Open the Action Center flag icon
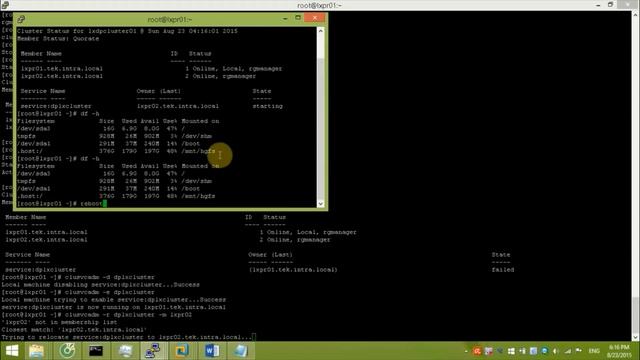The height and width of the screenshot is (360, 640). [x=579, y=351]
